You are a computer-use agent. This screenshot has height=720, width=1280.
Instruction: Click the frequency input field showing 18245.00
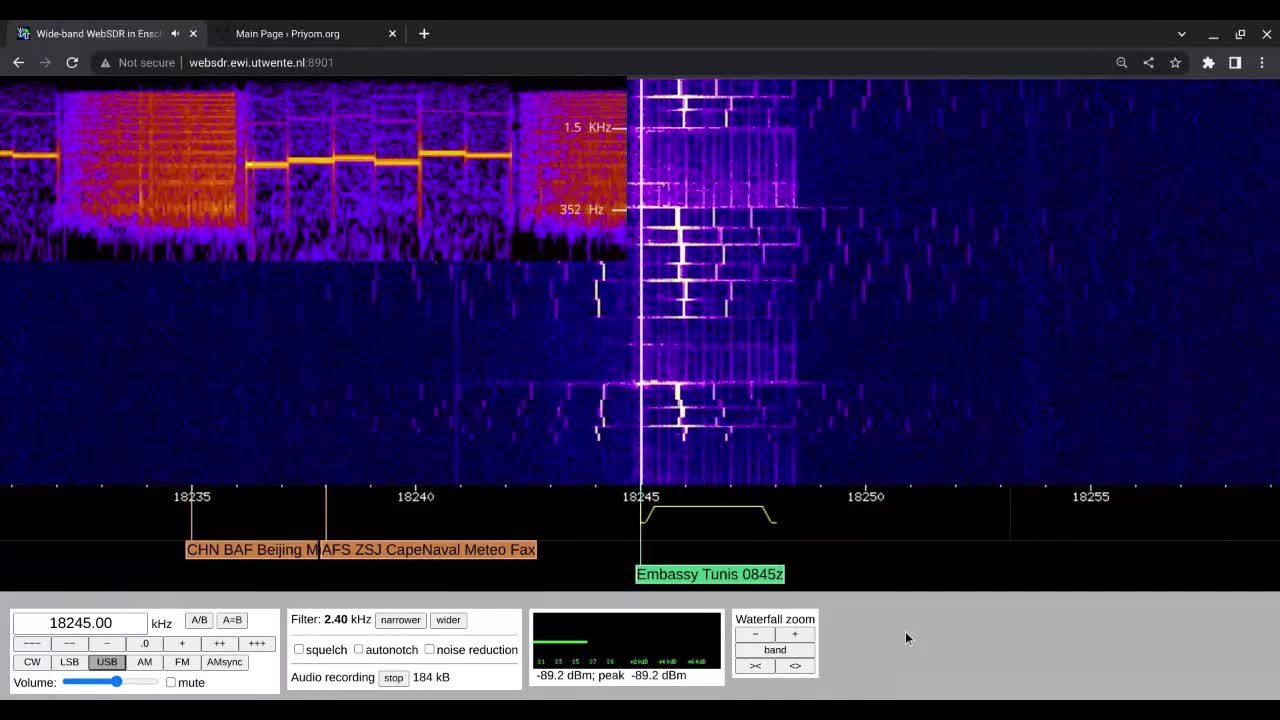(80, 623)
